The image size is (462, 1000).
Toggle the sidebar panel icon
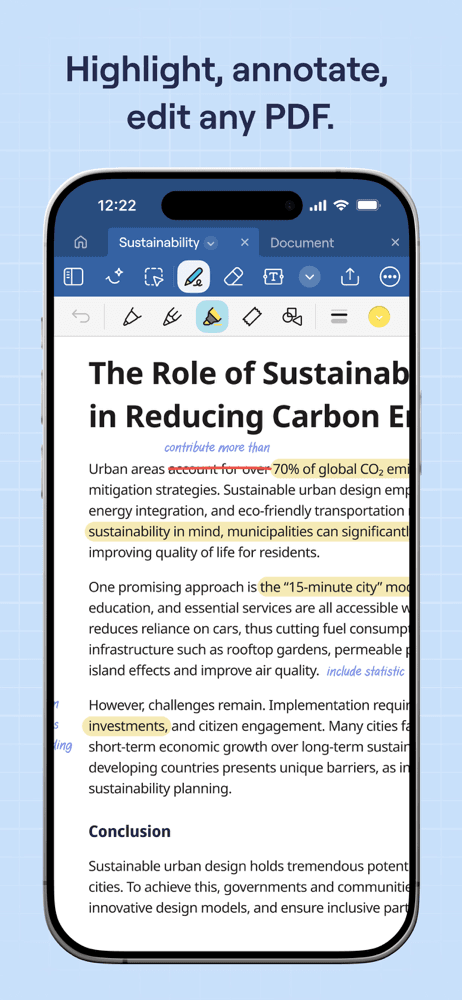point(73,277)
